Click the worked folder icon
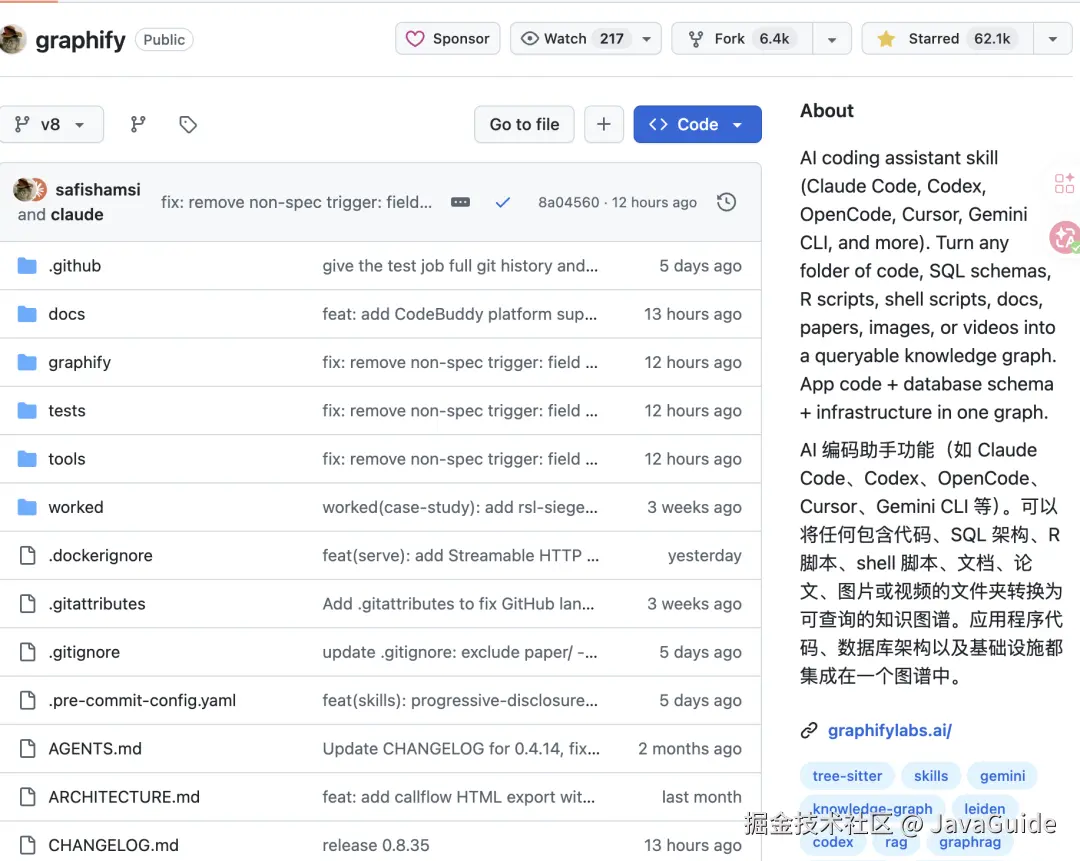This screenshot has width=1080, height=861. (27, 507)
